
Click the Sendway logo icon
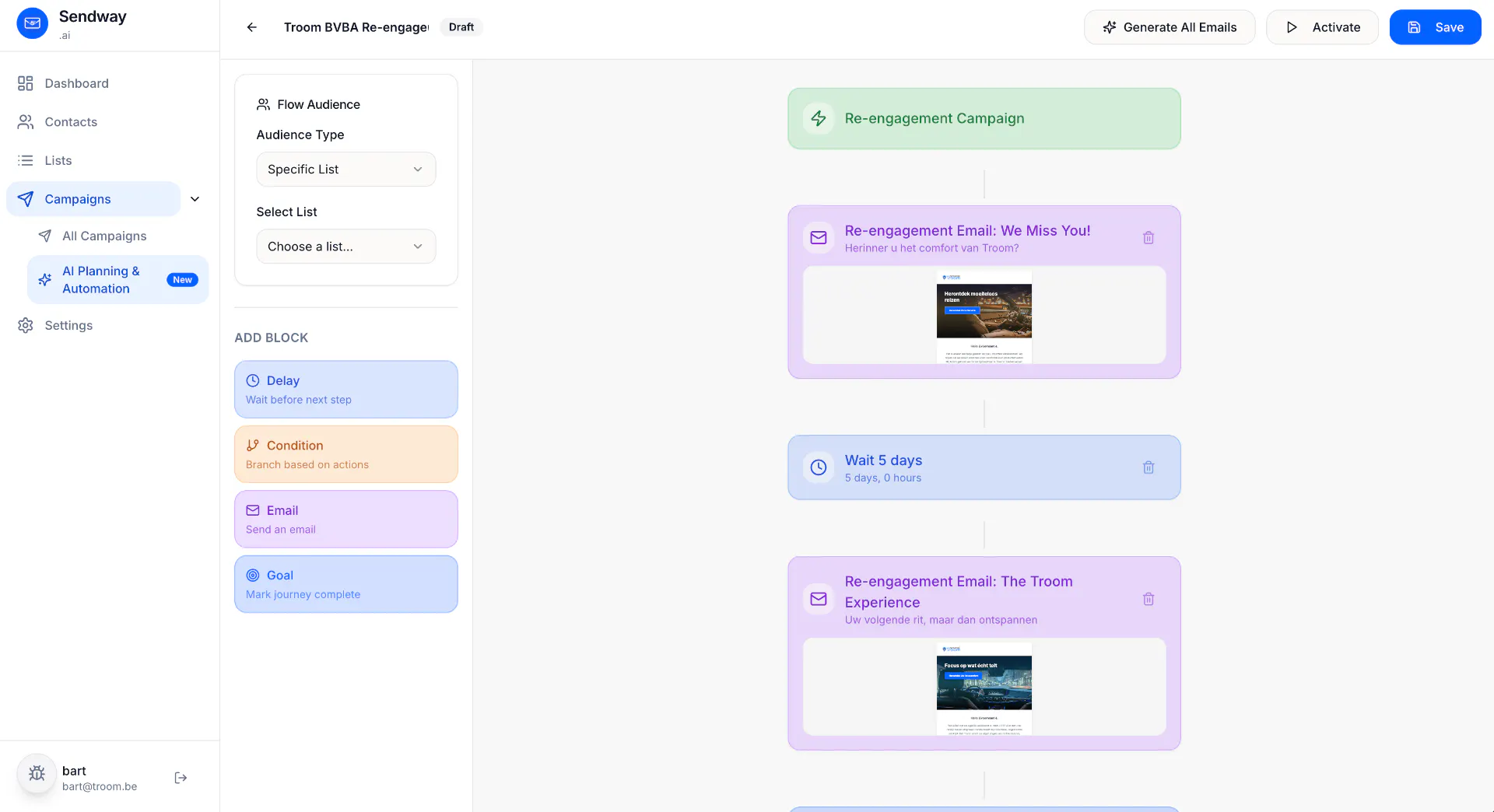click(x=33, y=23)
